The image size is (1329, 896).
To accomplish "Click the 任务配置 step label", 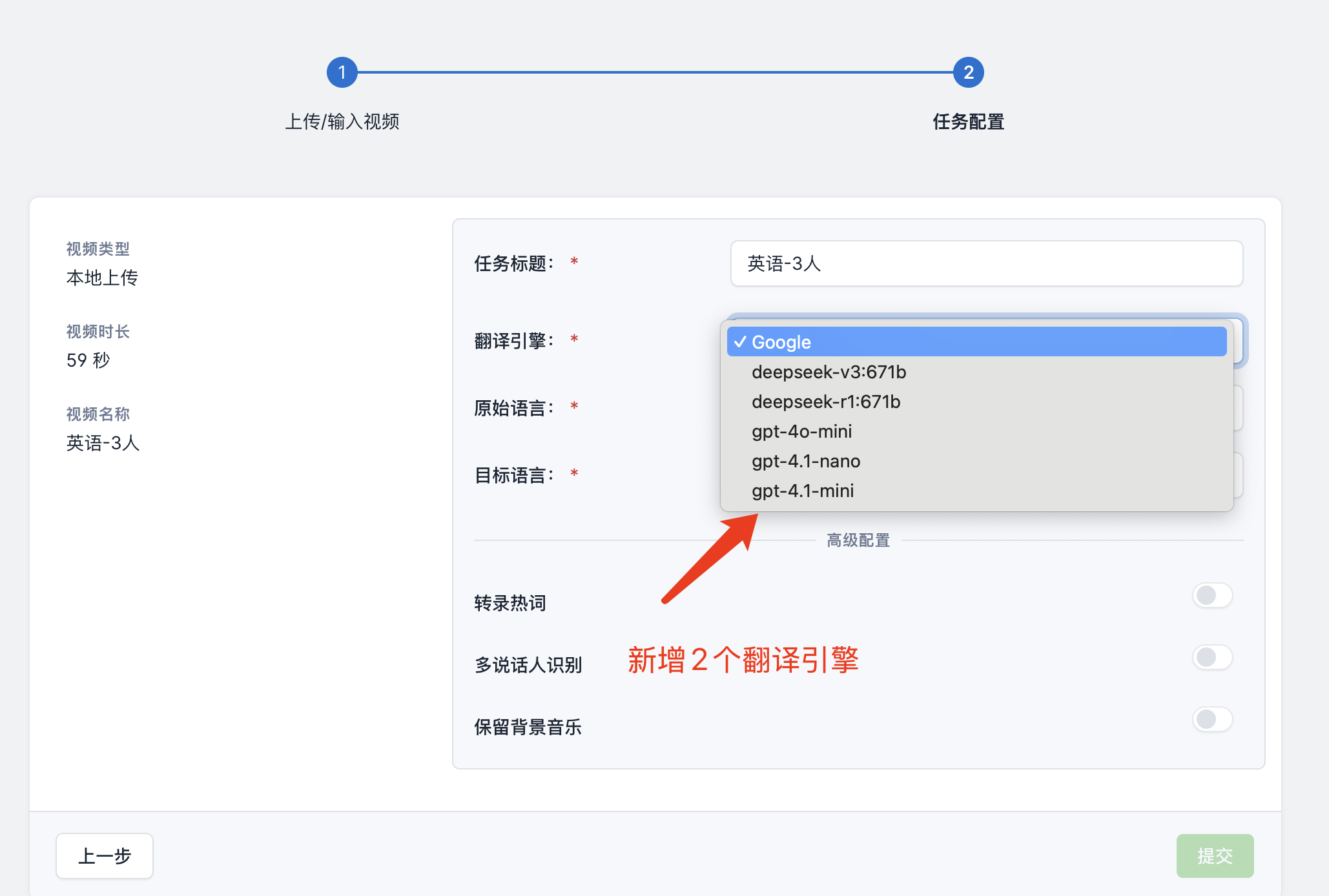I will [x=969, y=121].
